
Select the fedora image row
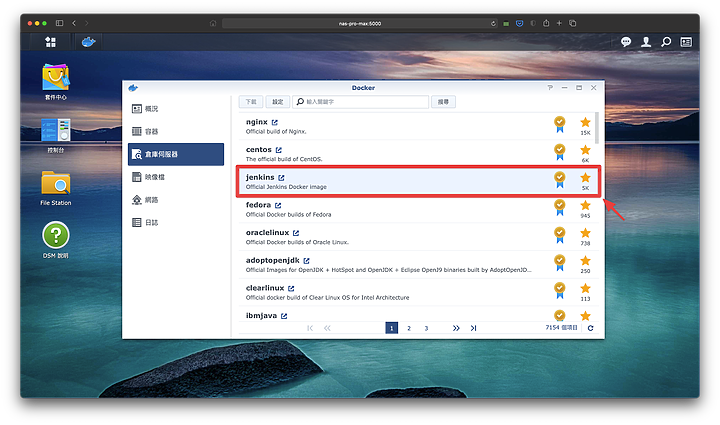418,209
